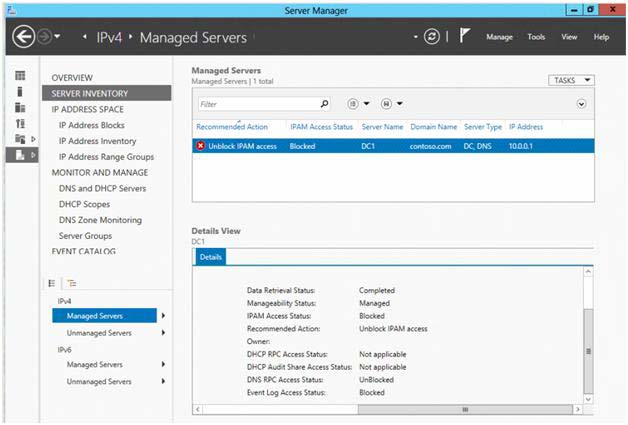Open the Tools menu
The width and height of the screenshot is (628, 425).
click(x=536, y=37)
